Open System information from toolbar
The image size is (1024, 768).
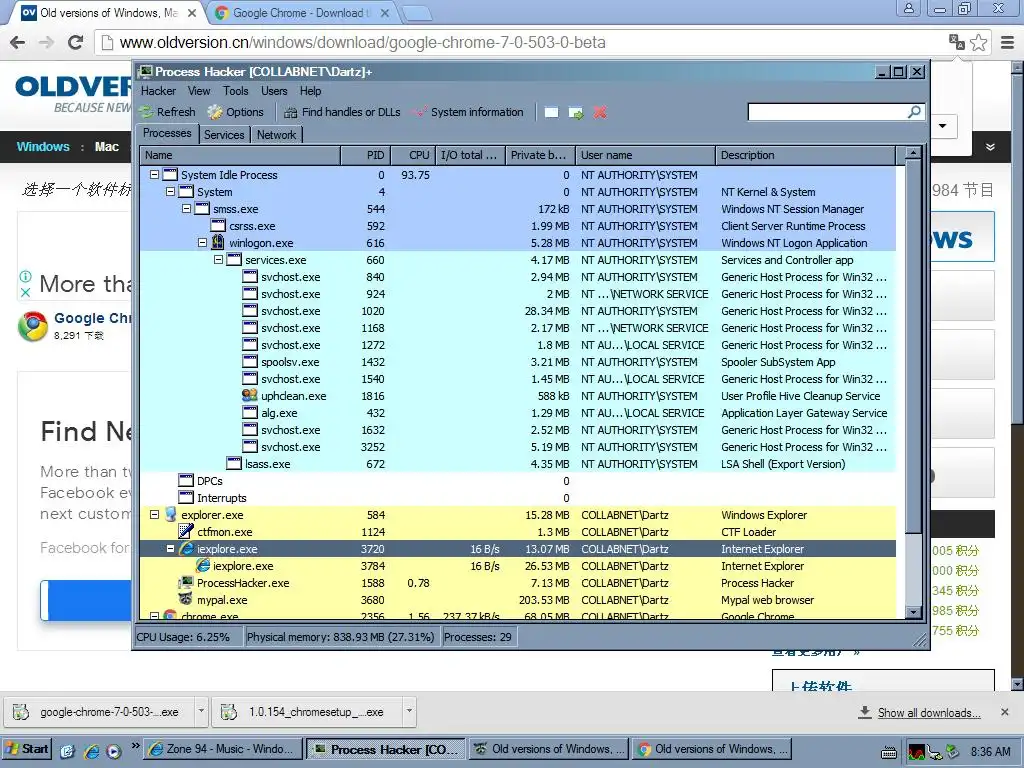point(469,112)
